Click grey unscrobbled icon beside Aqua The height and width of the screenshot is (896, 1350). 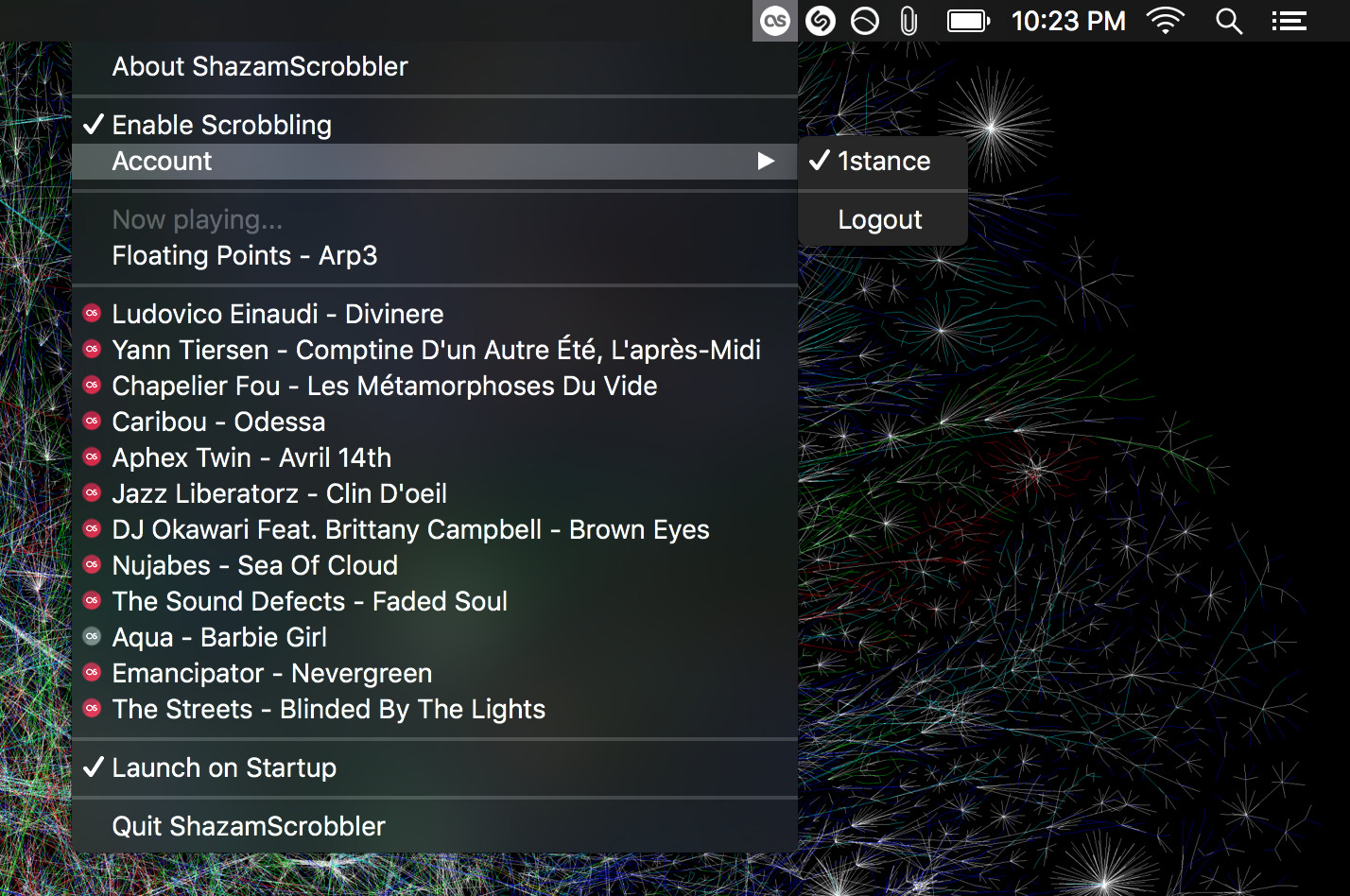click(92, 636)
